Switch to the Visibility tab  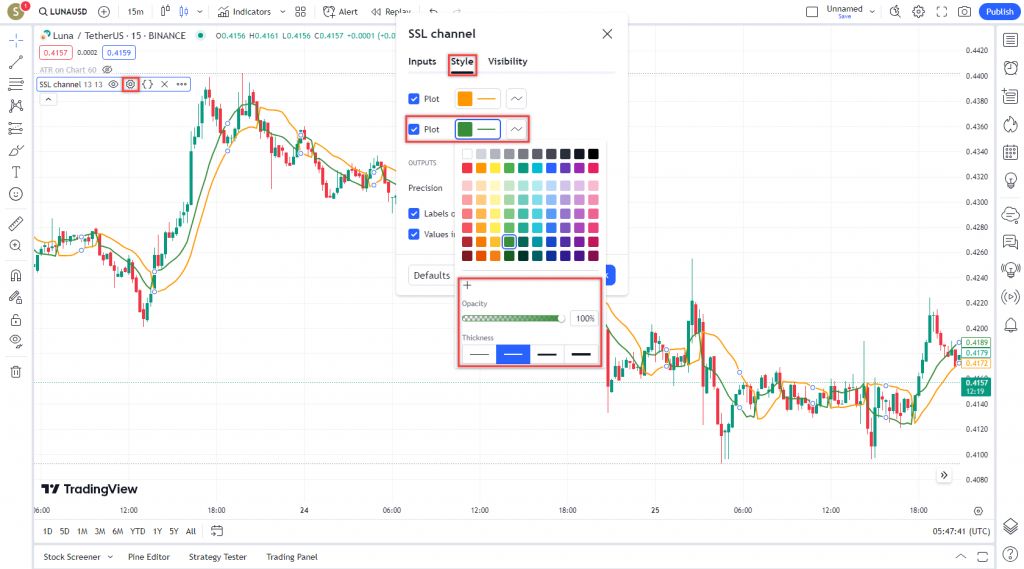click(x=507, y=61)
